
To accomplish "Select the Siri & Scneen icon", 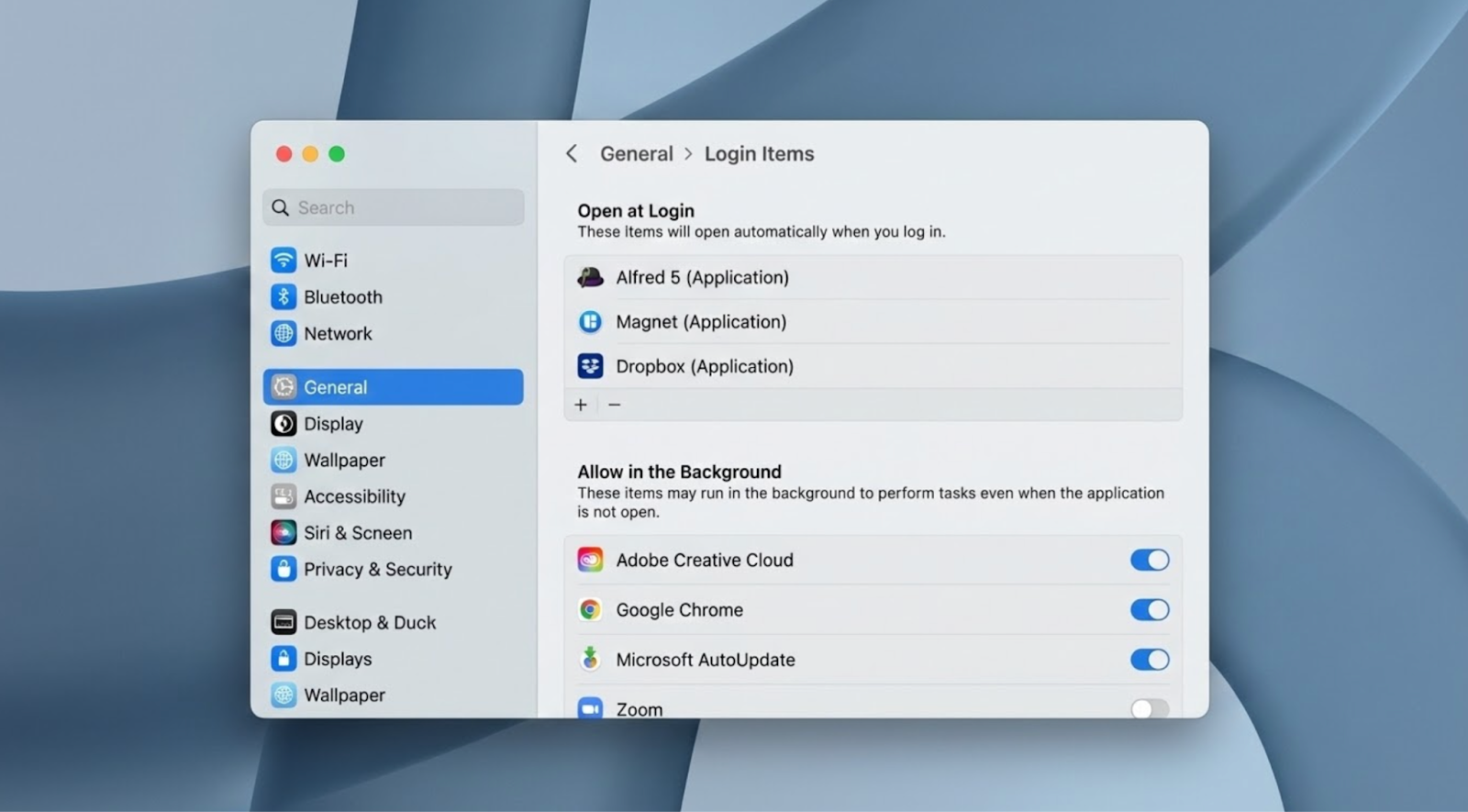I will click(284, 532).
